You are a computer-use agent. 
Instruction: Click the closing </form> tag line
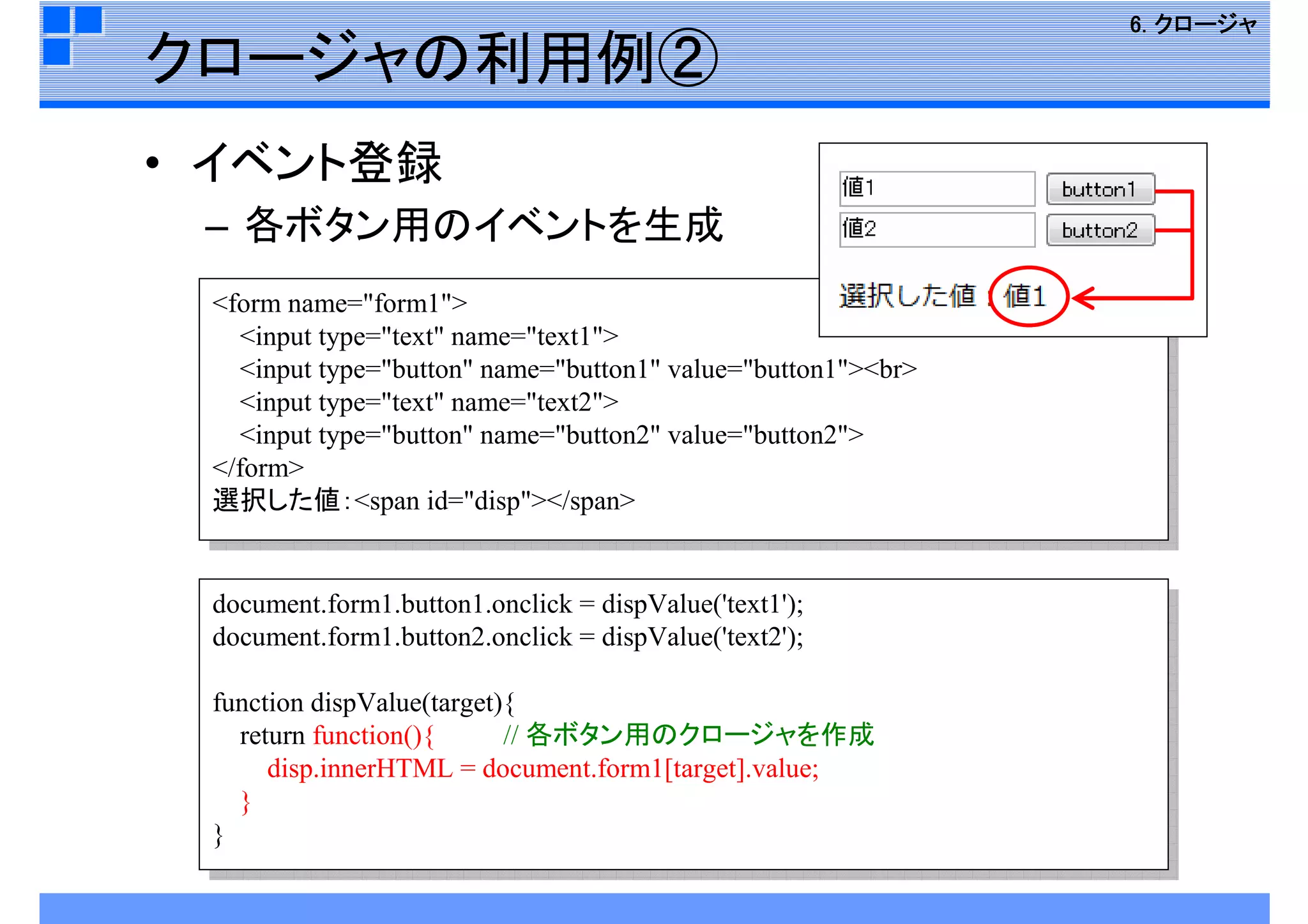tap(258, 468)
